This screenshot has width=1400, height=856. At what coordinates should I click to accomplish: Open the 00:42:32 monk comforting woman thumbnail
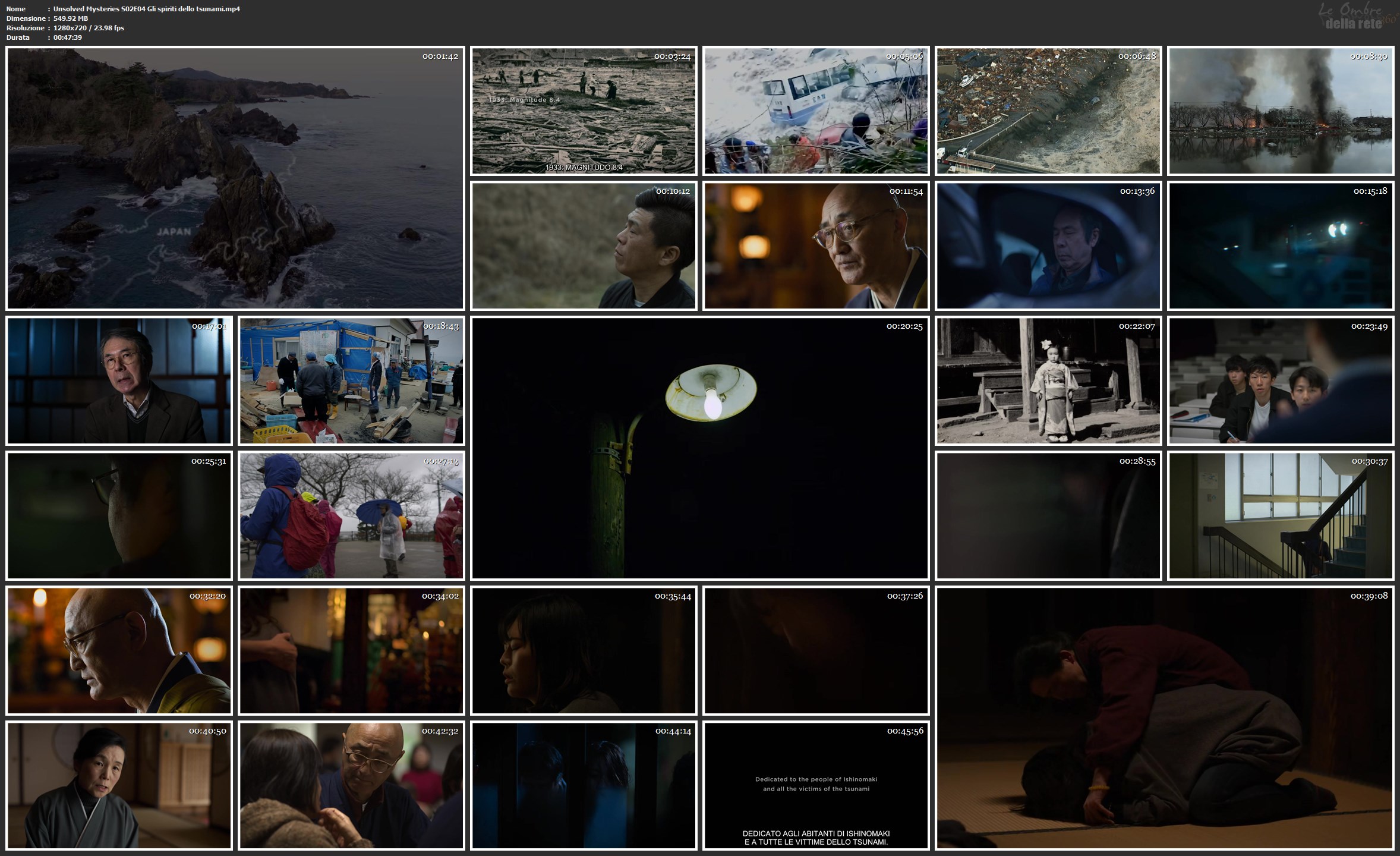point(351,786)
